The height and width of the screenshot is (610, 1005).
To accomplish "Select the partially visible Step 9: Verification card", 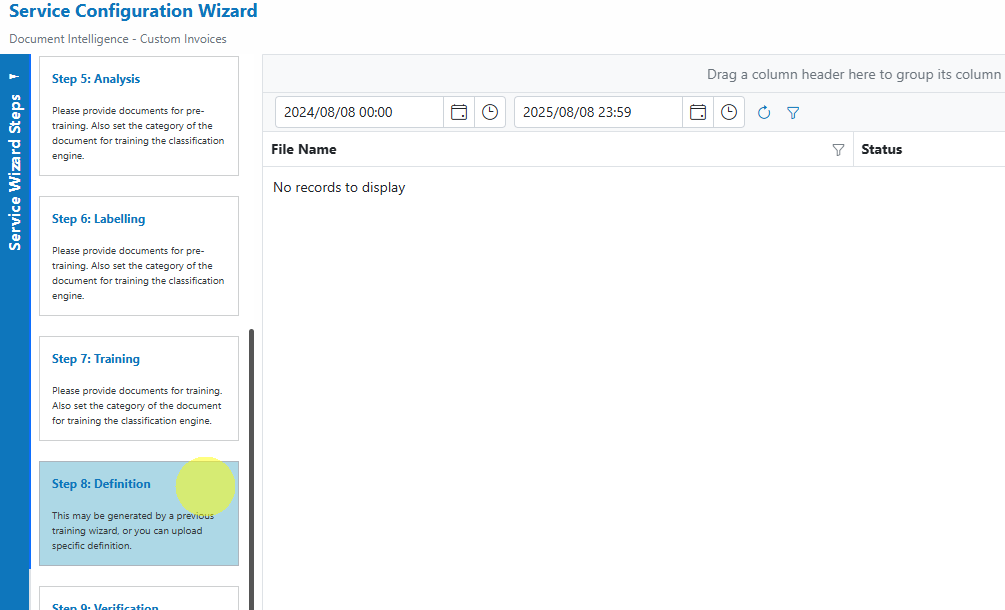I will point(139,598).
